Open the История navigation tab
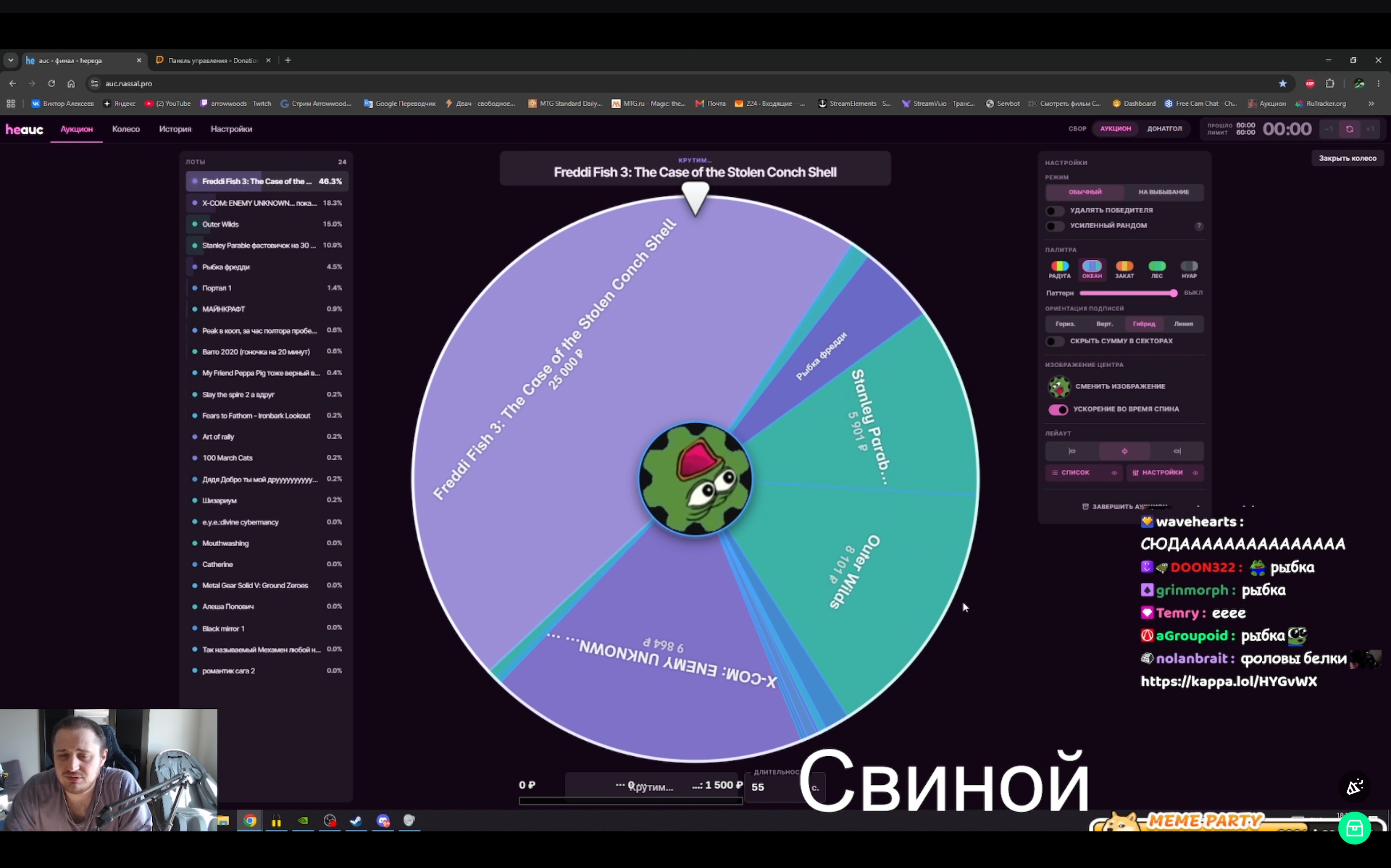Viewport: 1391px width, 868px height. click(175, 129)
